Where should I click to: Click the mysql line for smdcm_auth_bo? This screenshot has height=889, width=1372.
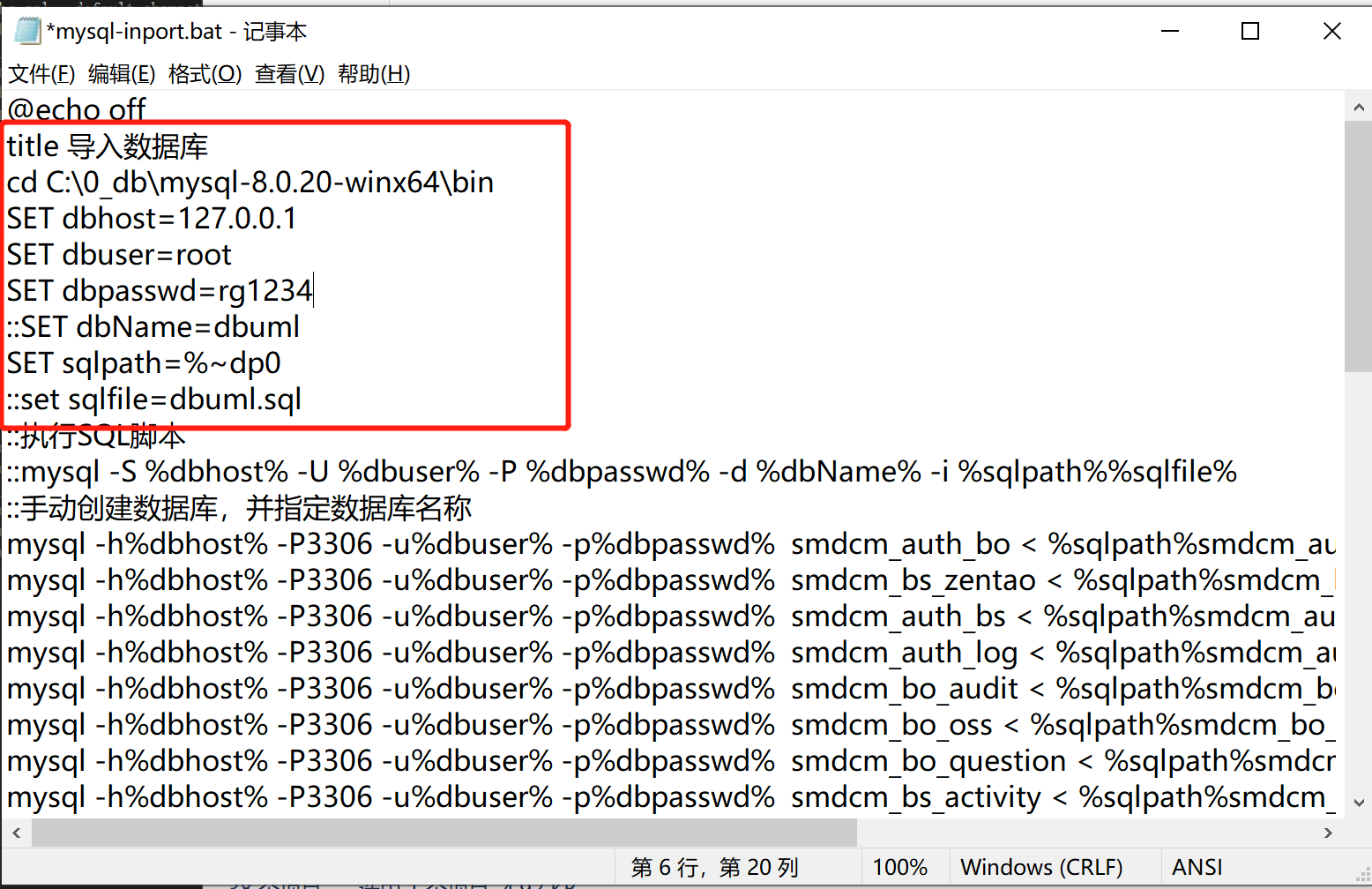coord(671,543)
